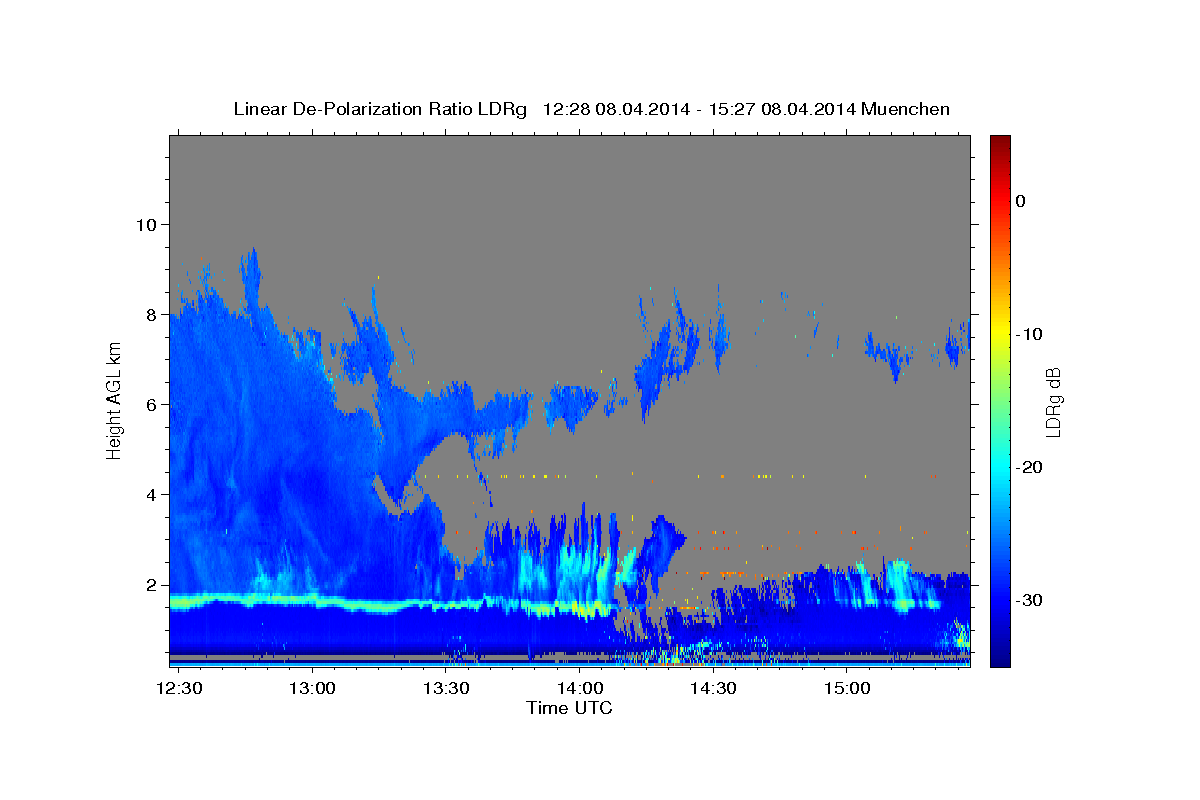This screenshot has width=1200, height=800.
Task: Click the height label '2'
Action: point(150,585)
